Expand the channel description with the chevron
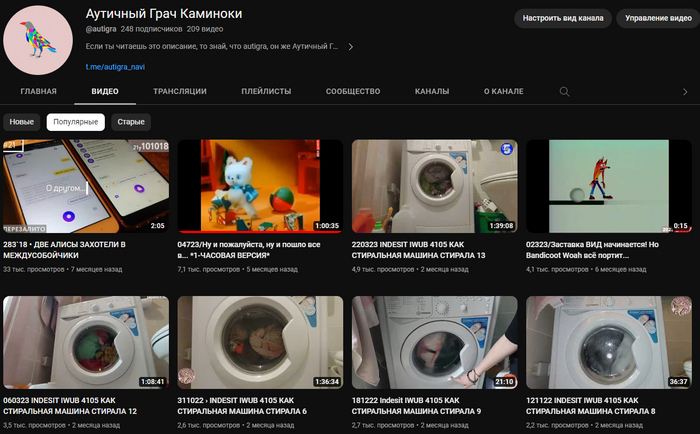The image size is (700, 434). click(351, 46)
